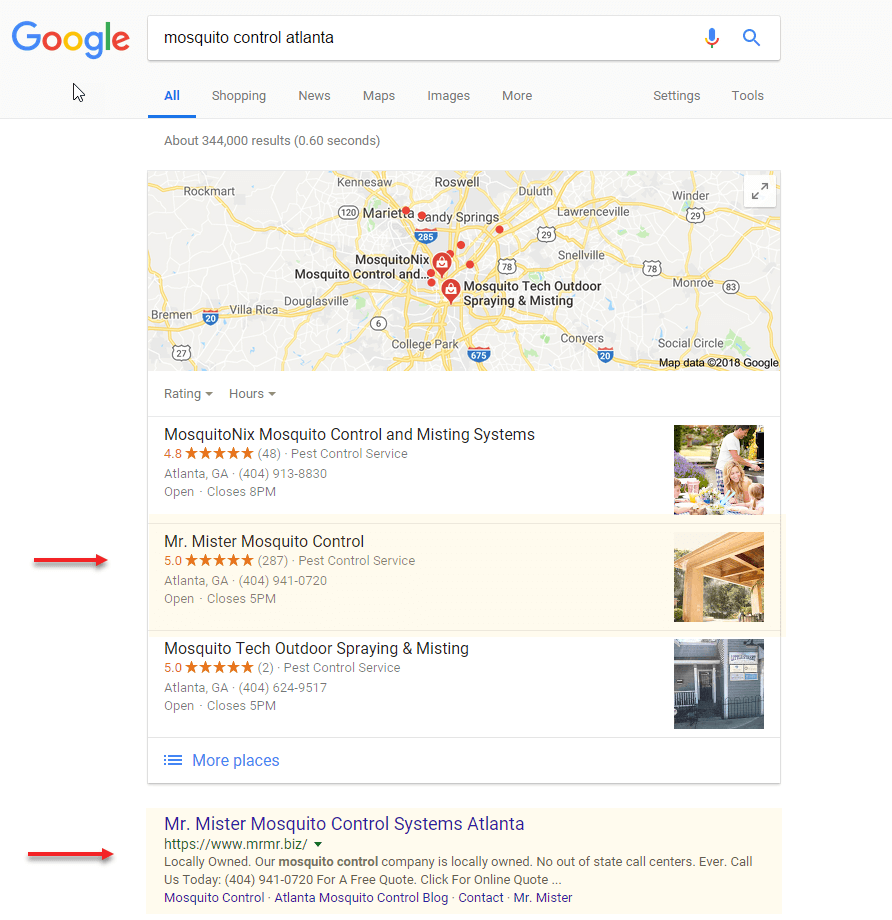Open the Atlanta Mosquito Control Blog sitelink
This screenshot has width=892, height=920.
(x=361, y=898)
